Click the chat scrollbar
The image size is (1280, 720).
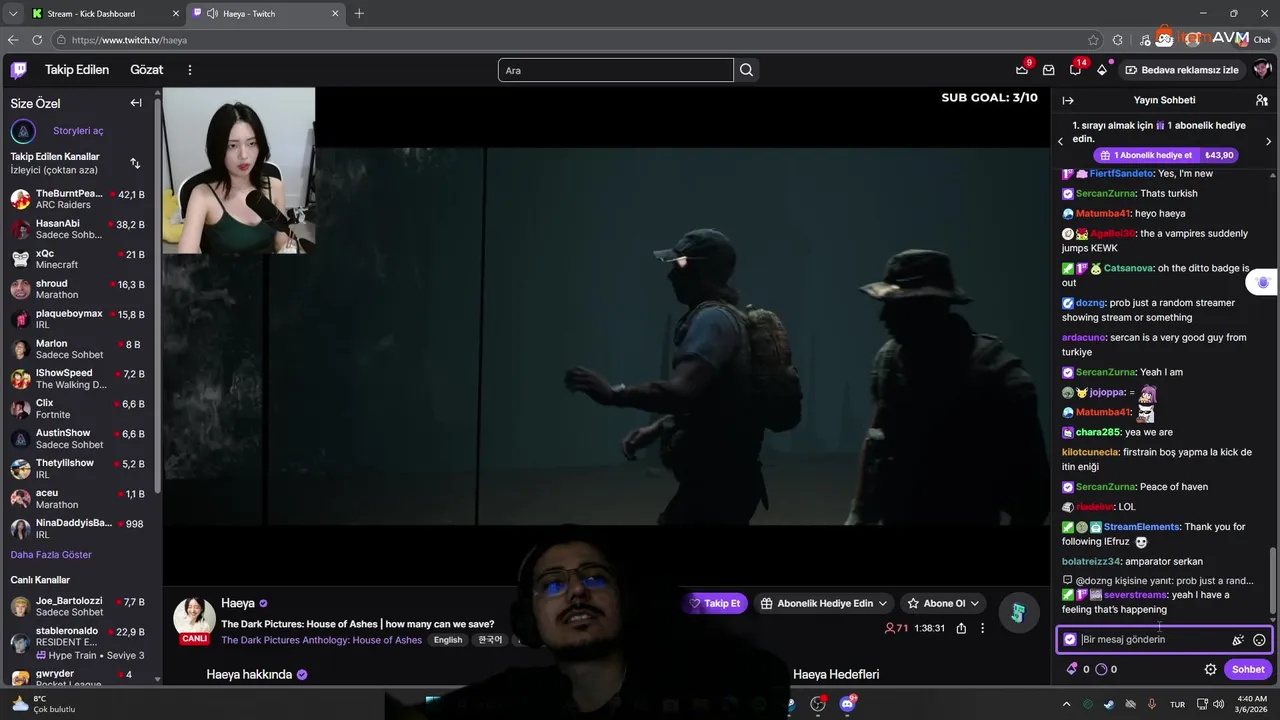(1273, 580)
